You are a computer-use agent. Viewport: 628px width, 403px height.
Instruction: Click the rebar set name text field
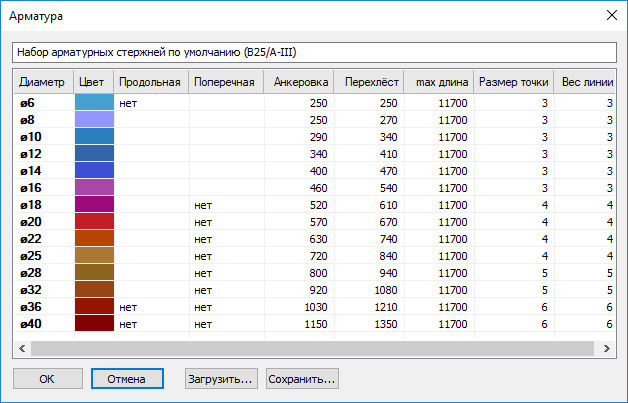tap(313, 51)
